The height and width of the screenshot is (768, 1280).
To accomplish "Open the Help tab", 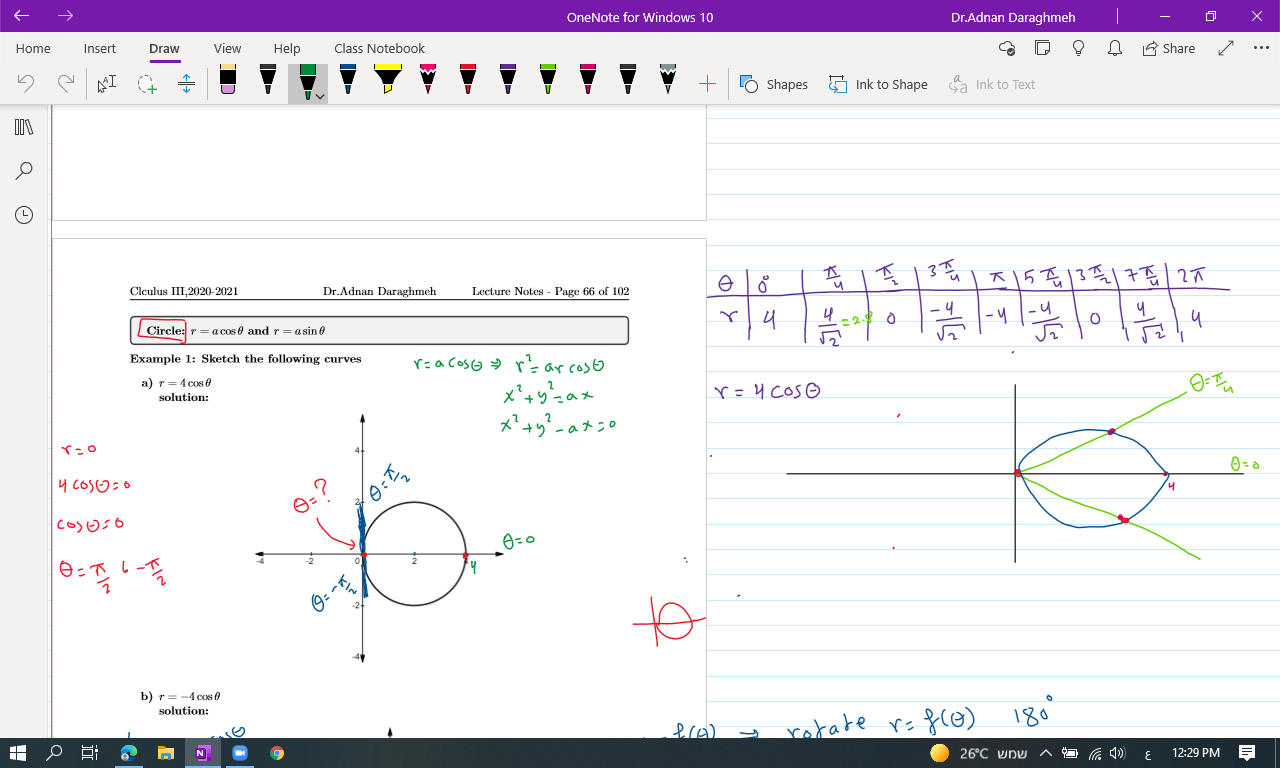I will click(287, 48).
